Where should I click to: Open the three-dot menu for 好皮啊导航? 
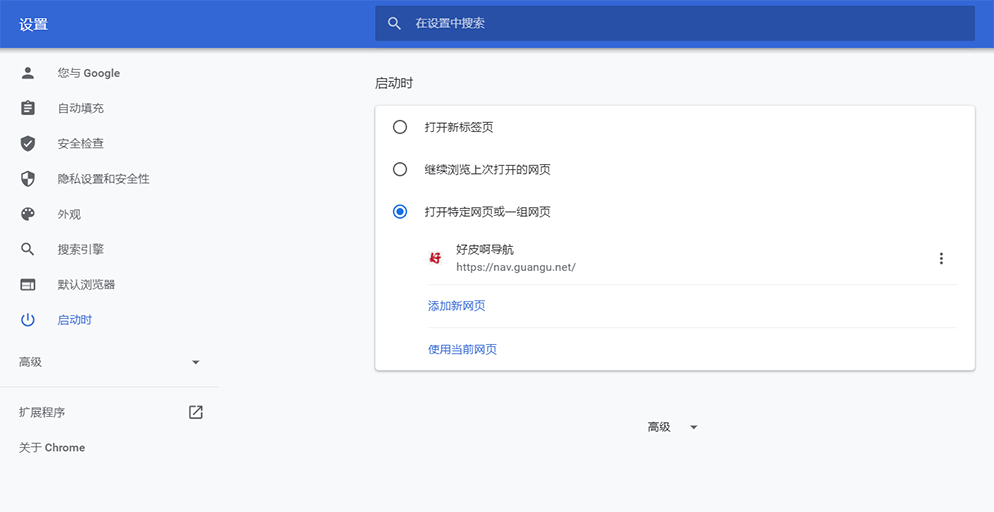(941, 259)
